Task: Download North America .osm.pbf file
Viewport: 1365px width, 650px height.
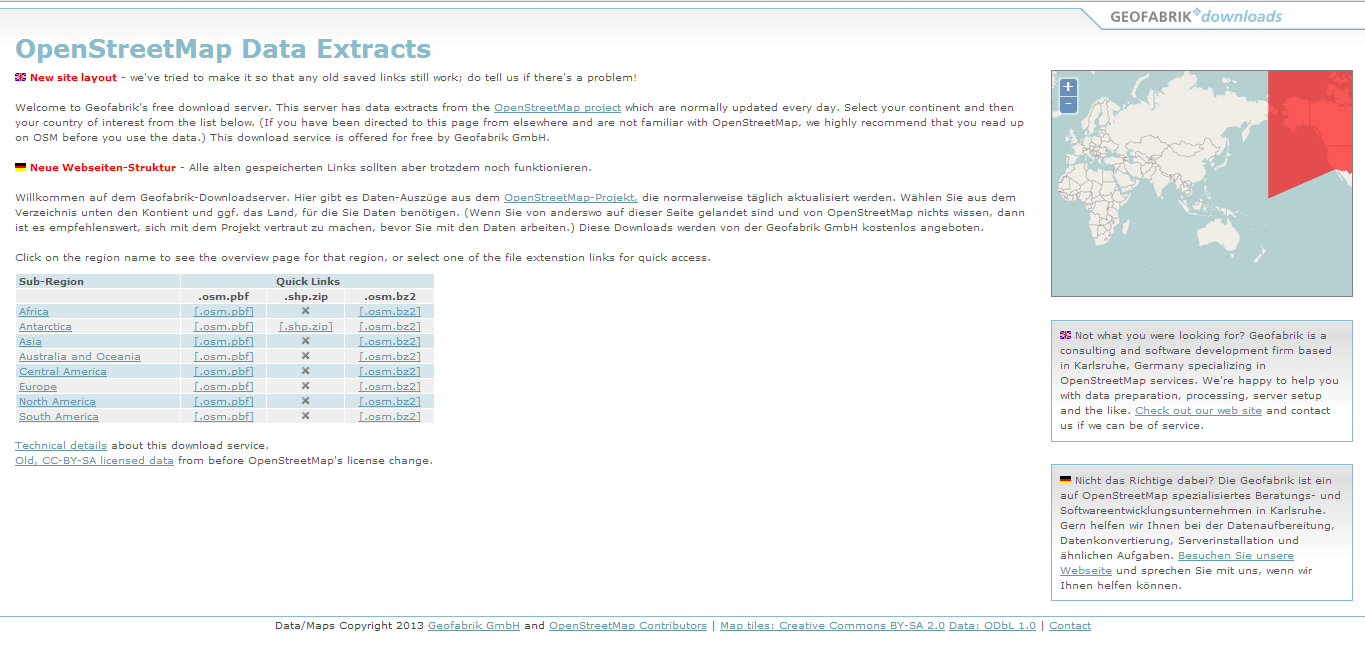Action: click(223, 402)
